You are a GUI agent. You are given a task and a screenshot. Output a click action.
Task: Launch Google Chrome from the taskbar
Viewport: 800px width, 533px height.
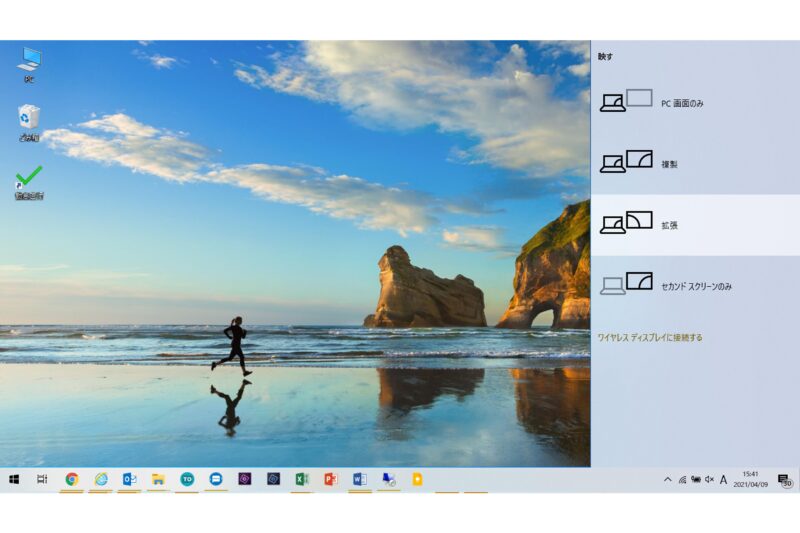(72, 480)
